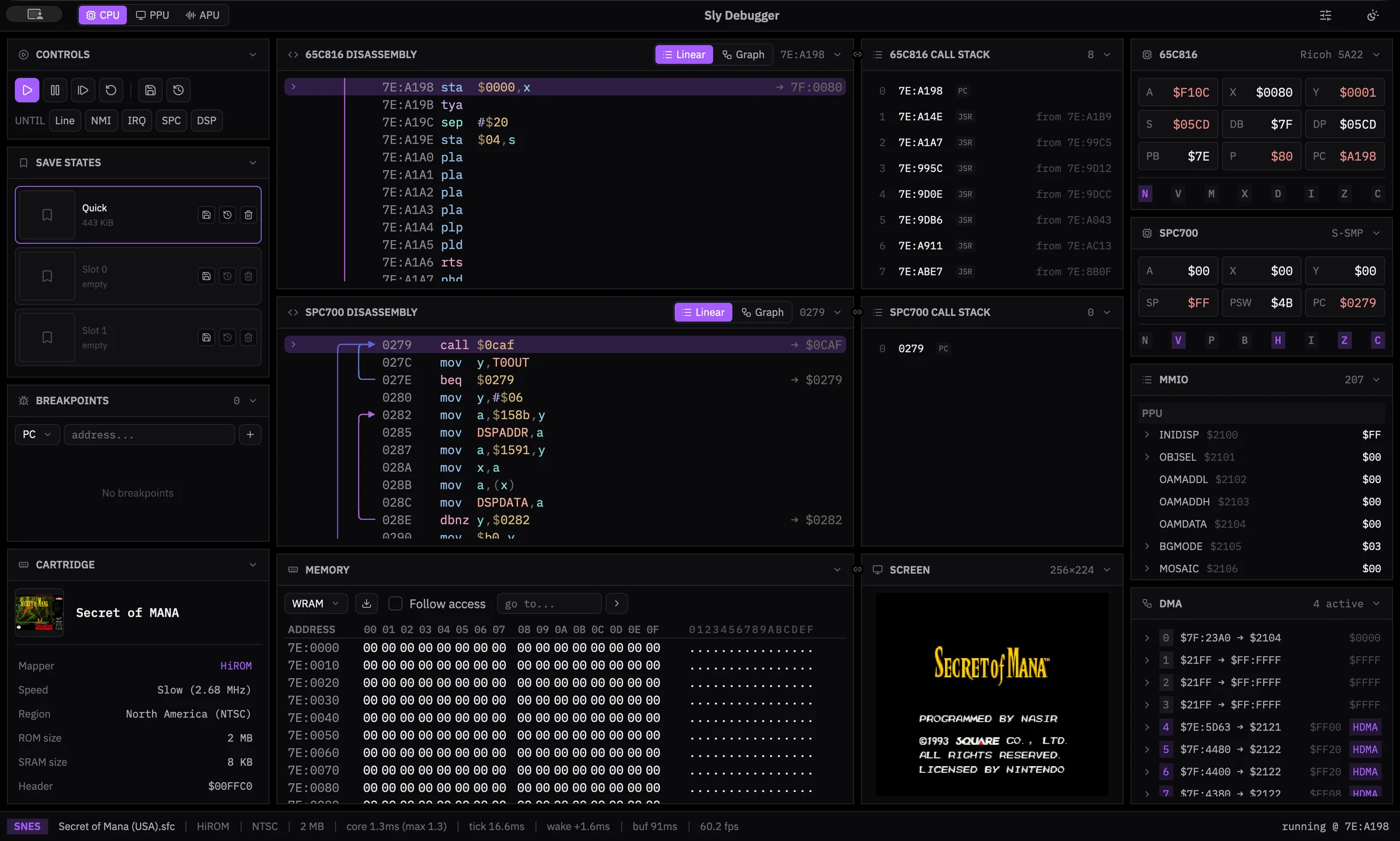Select Graph view for SPC700 Disassembly
Image resolution: width=1400 pixels, height=841 pixels.
click(x=762, y=312)
